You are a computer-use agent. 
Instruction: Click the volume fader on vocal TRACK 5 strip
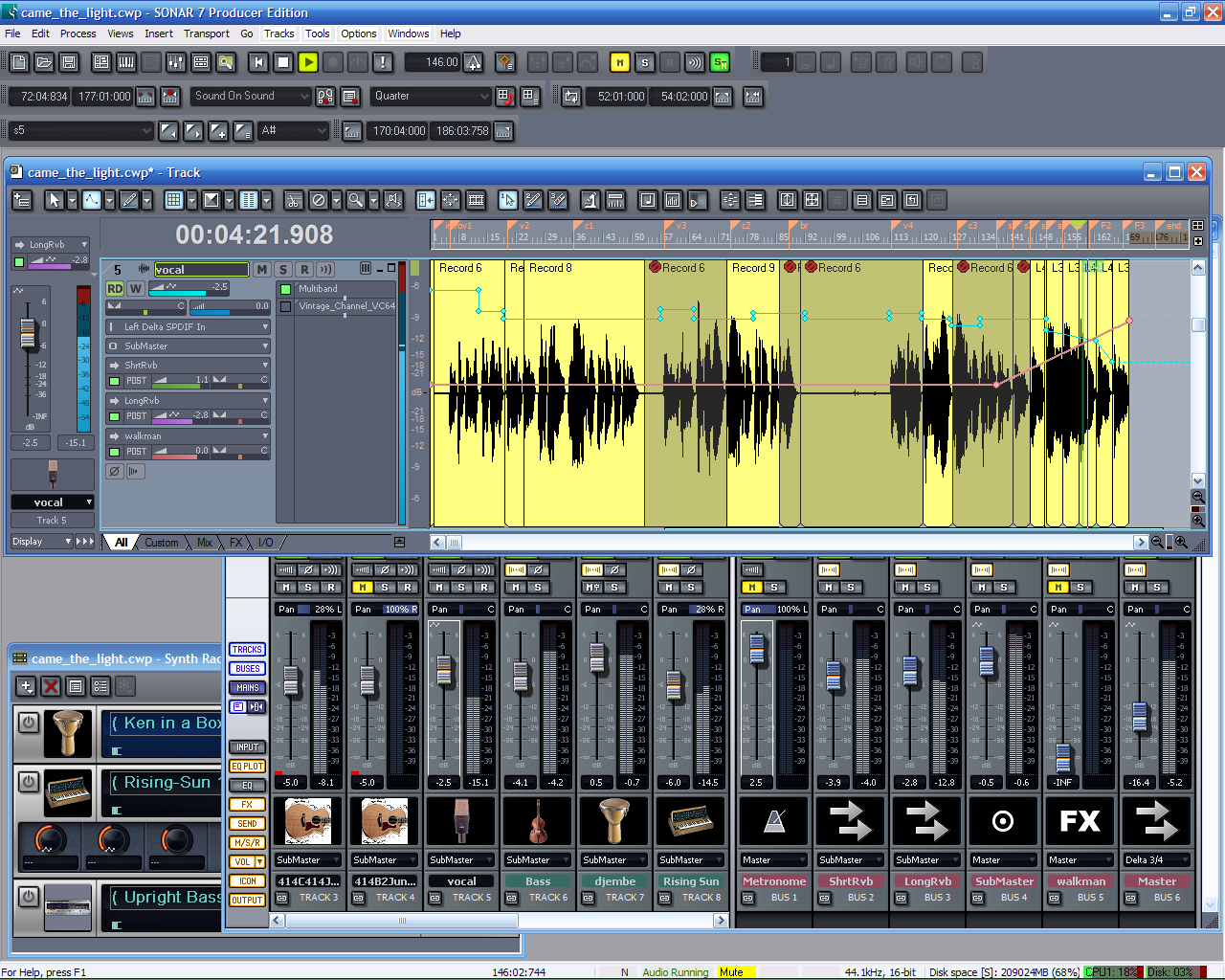click(x=444, y=669)
